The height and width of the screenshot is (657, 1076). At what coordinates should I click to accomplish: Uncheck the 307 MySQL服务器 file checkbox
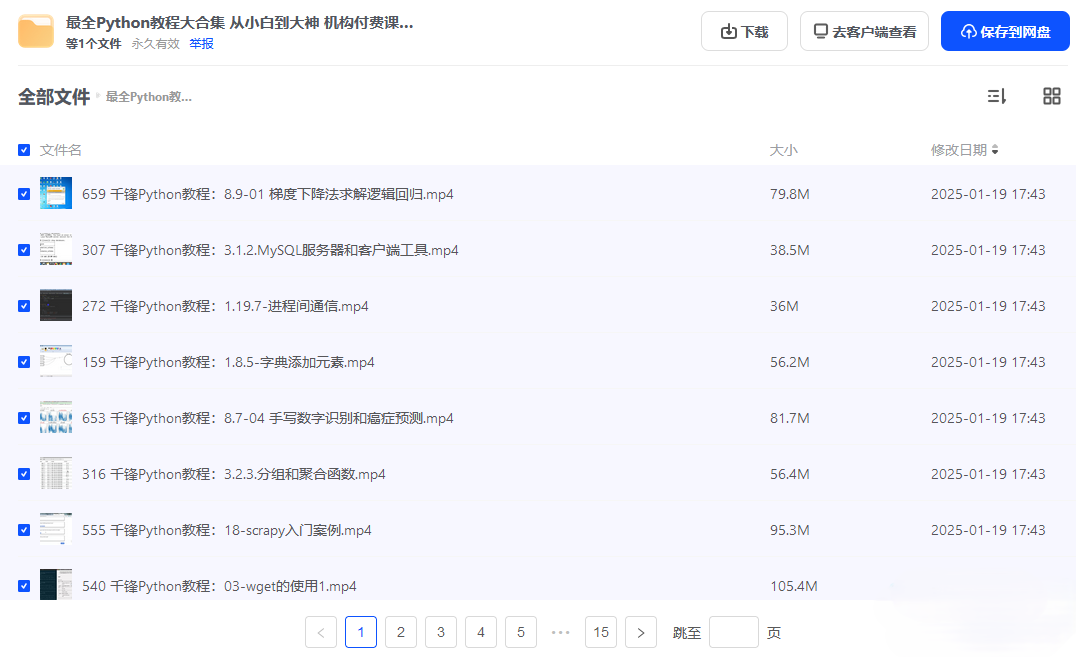click(x=24, y=250)
